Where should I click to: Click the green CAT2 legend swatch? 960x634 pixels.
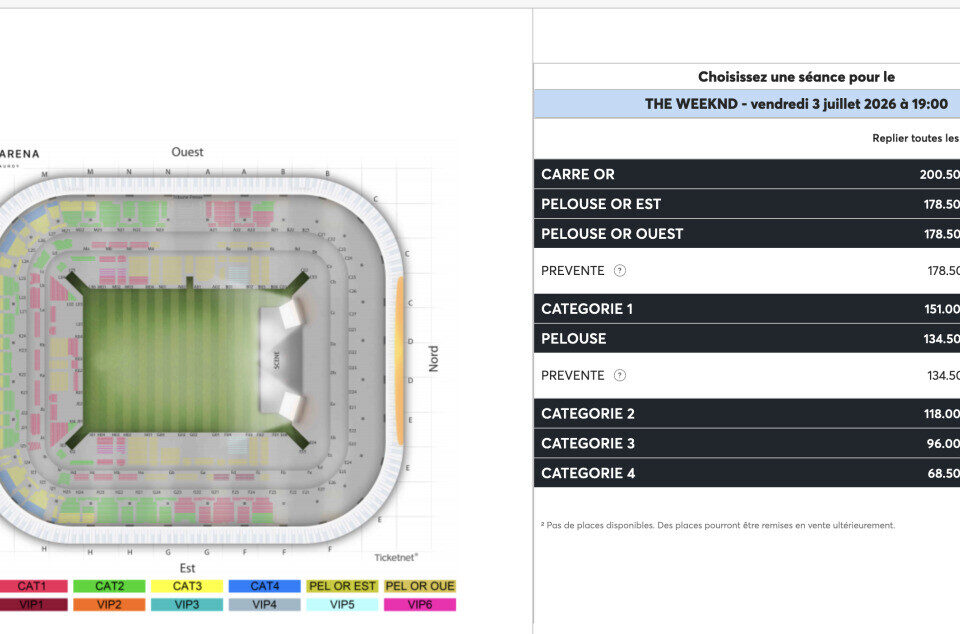click(x=109, y=586)
